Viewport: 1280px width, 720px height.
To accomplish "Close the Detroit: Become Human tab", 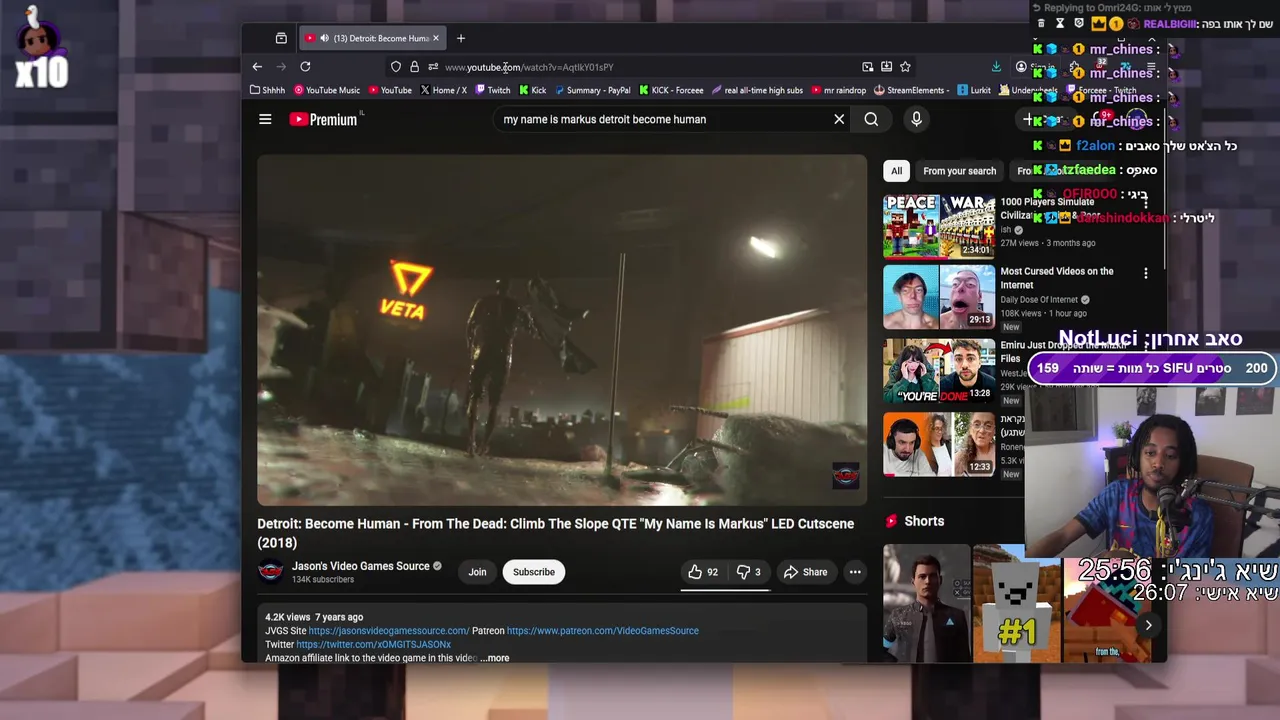I will coord(435,38).
